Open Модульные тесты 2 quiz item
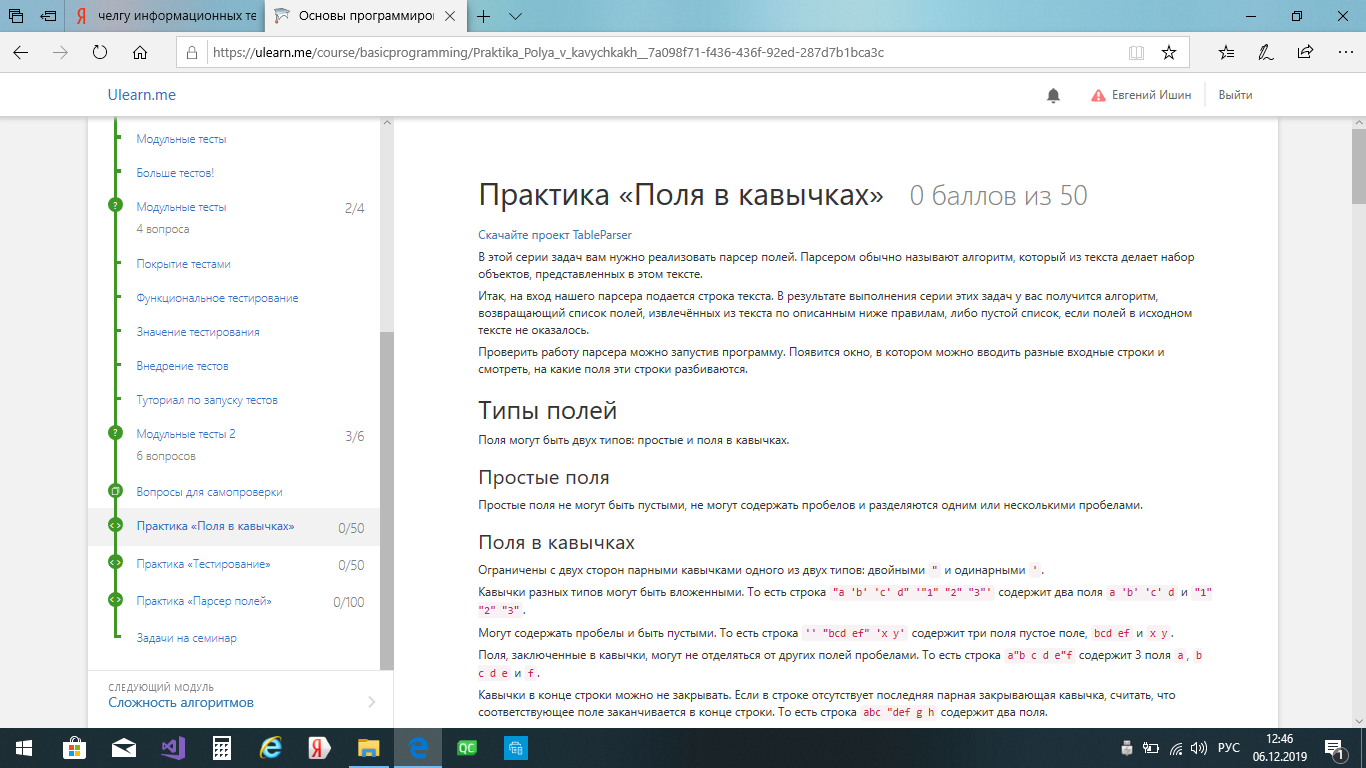This screenshot has width=1366, height=768. (186, 434)
